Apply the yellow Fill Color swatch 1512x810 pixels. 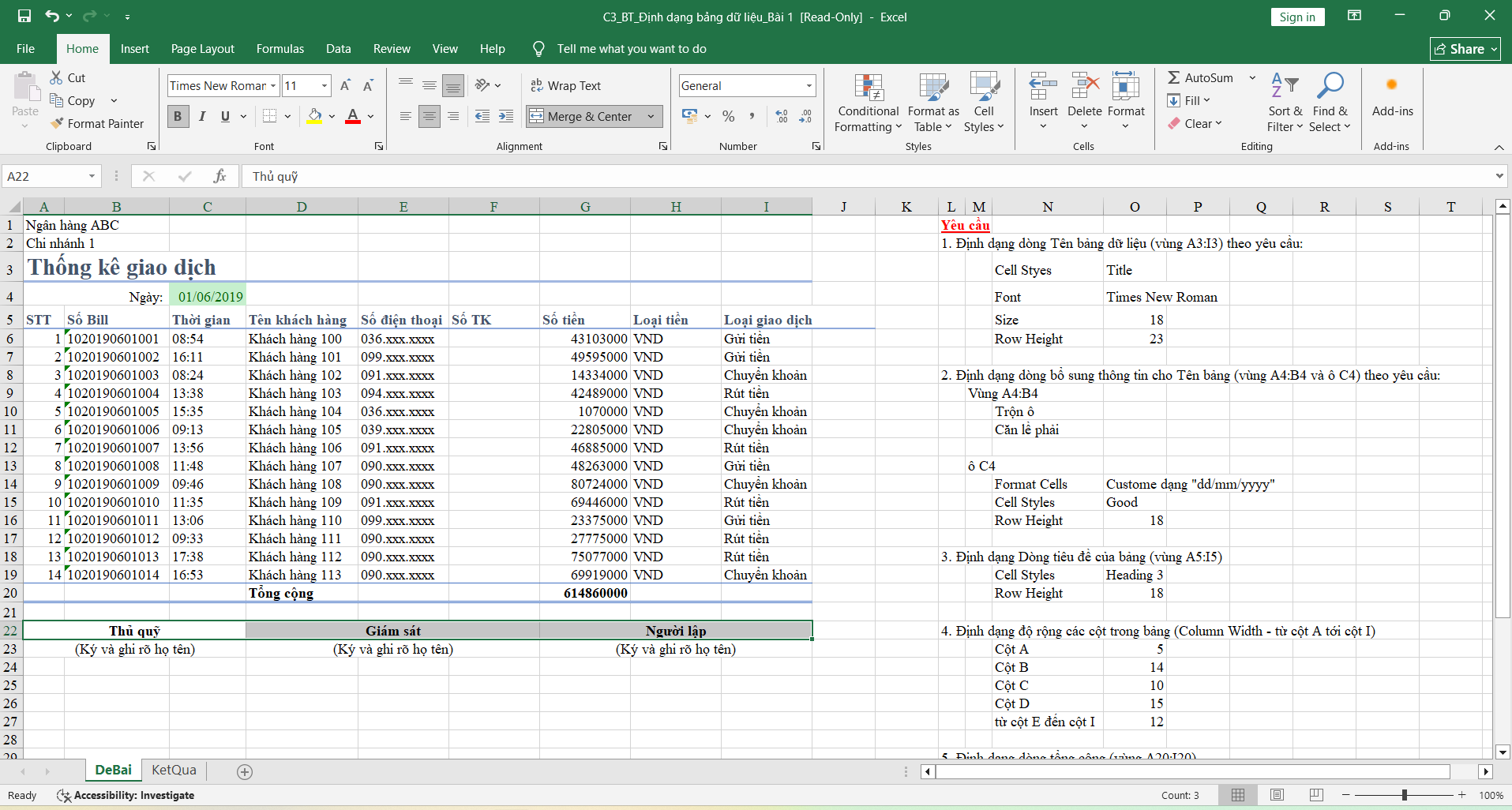pyautogui.click(x=314, y=116)
